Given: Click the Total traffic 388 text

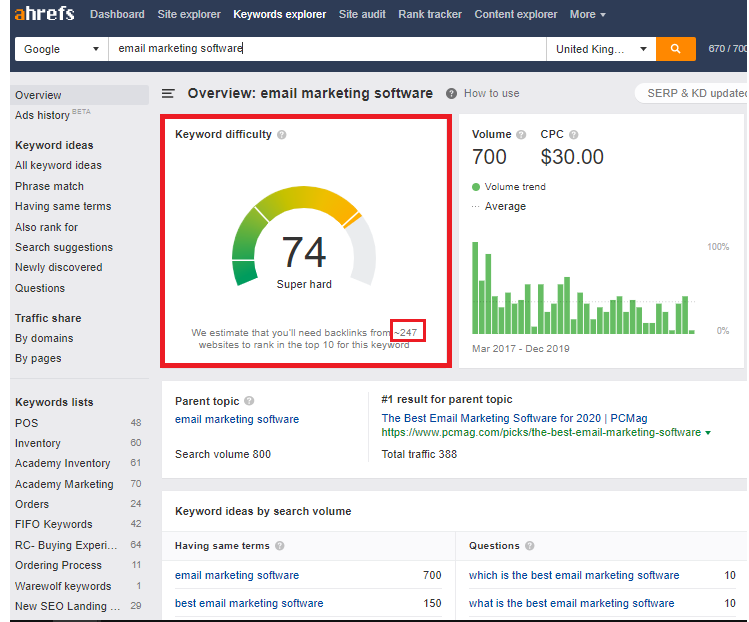Looking at the screenshot, I should point(419,454).
